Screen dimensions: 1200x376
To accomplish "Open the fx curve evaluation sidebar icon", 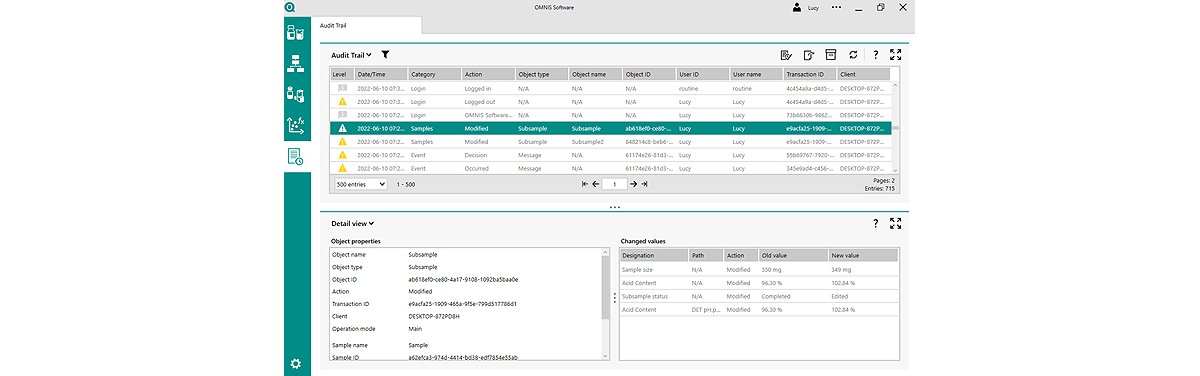I will 296,125.
